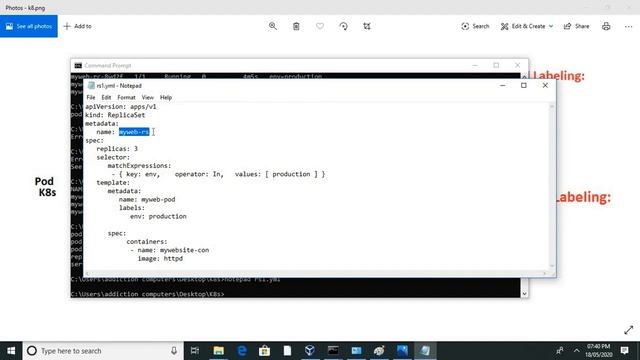Open the Notepad File menu
Viewport: 640px width, 360px height.
coord(91,98)
